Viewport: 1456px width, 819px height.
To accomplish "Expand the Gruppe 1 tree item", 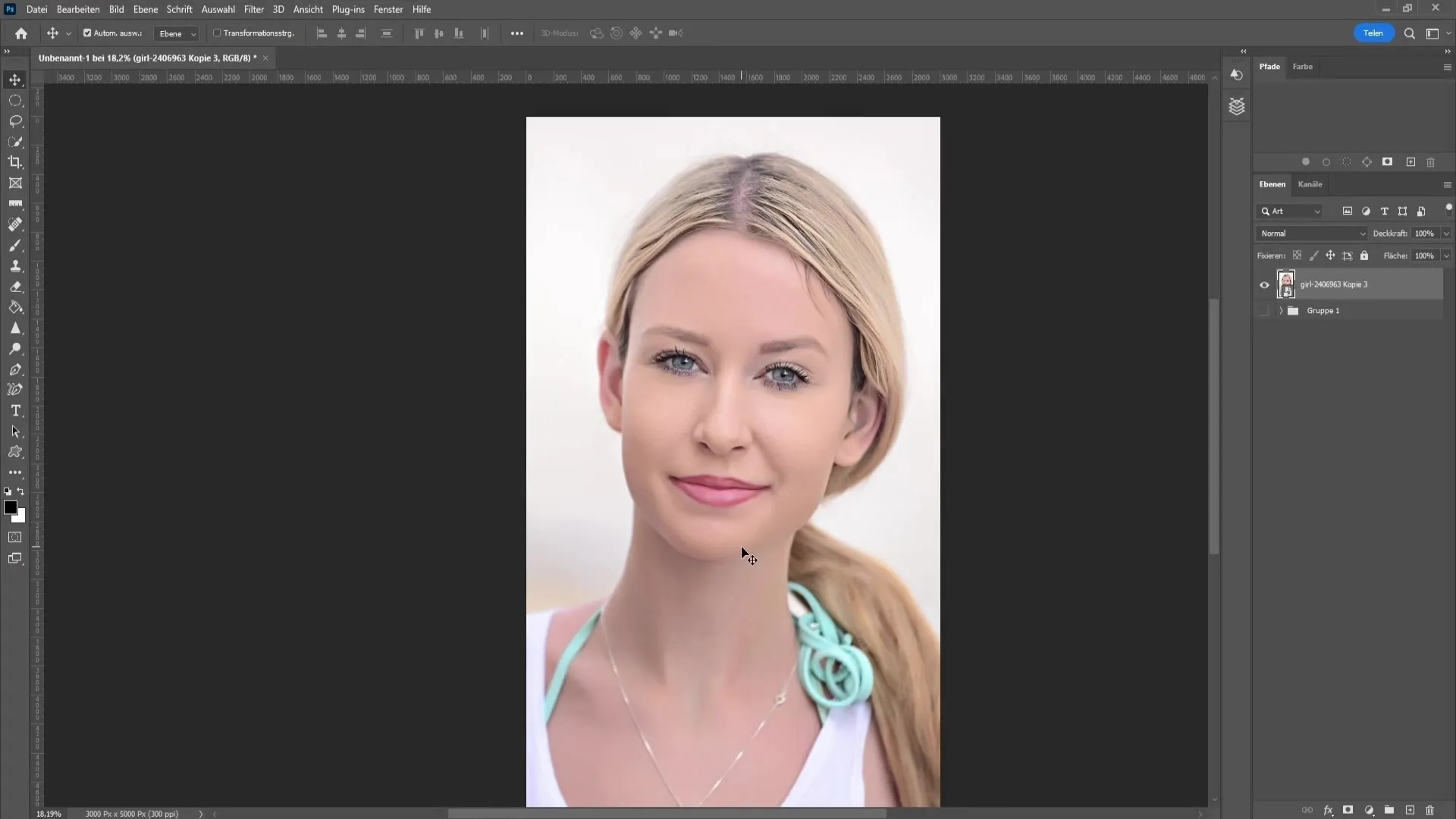I will point(1281,310).
